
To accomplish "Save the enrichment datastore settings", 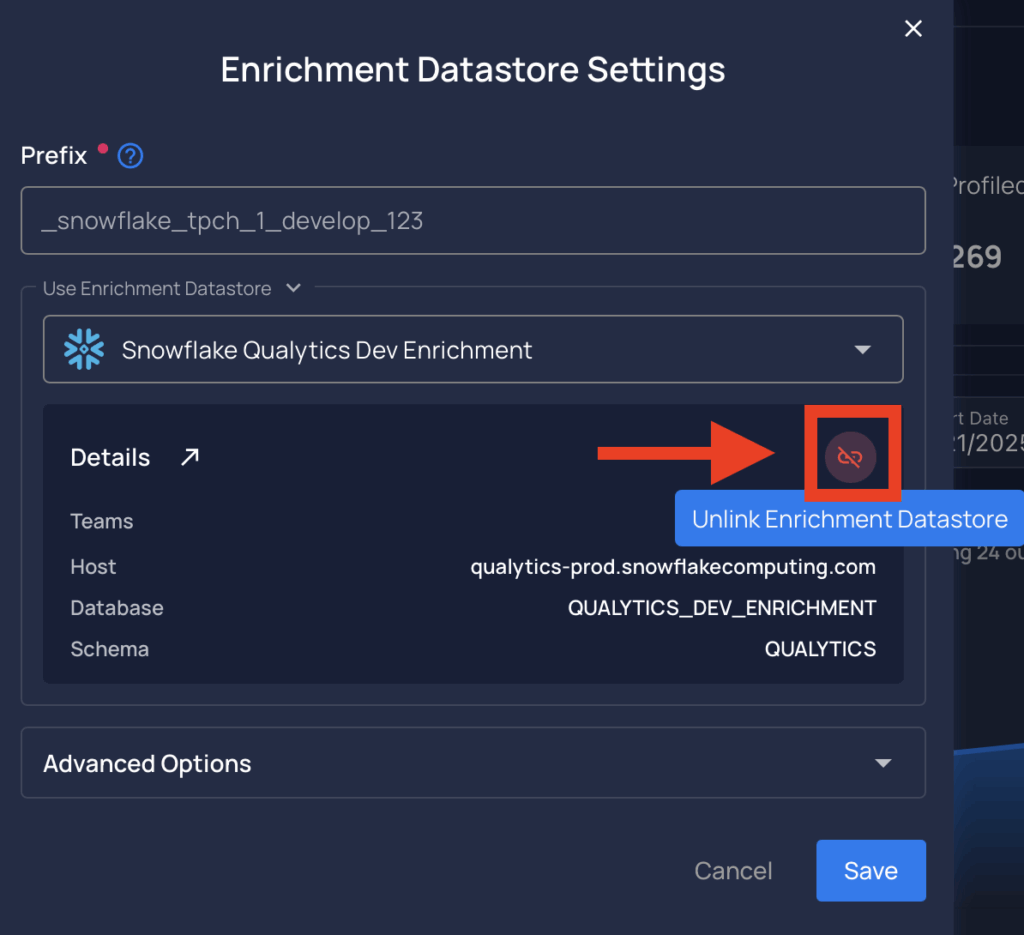I will click(871, 870).
